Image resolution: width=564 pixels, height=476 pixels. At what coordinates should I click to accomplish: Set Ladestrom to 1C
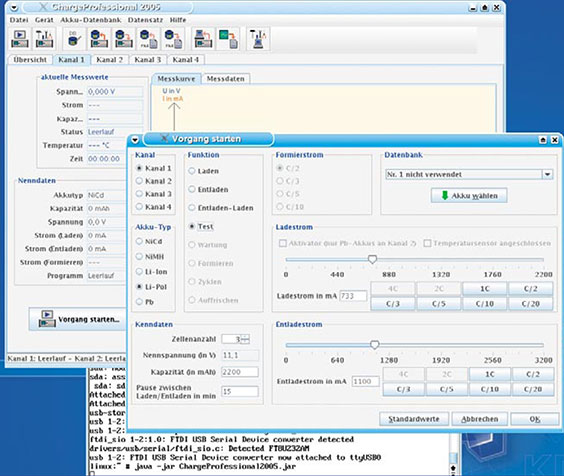[485, 289]
